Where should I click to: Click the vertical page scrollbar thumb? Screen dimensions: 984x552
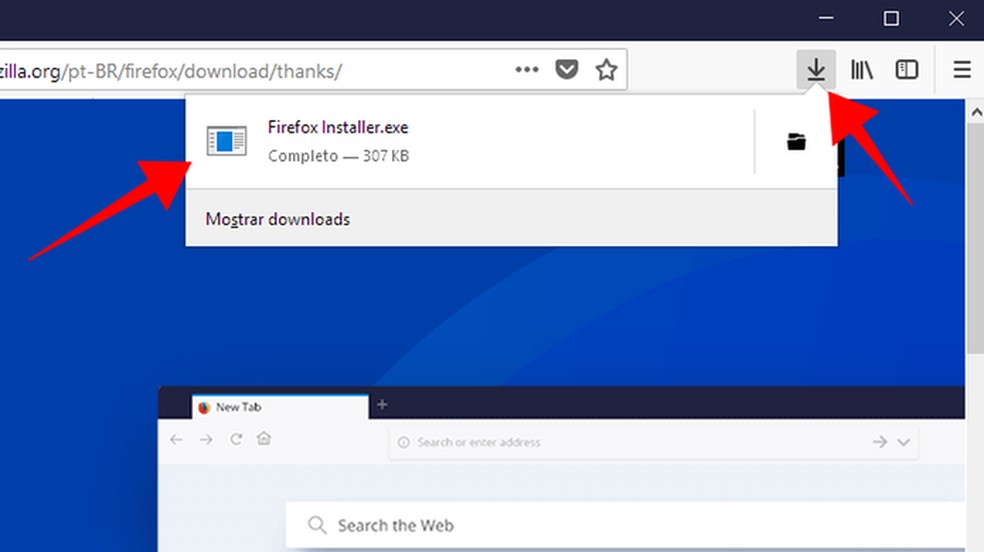pos(975,238)
